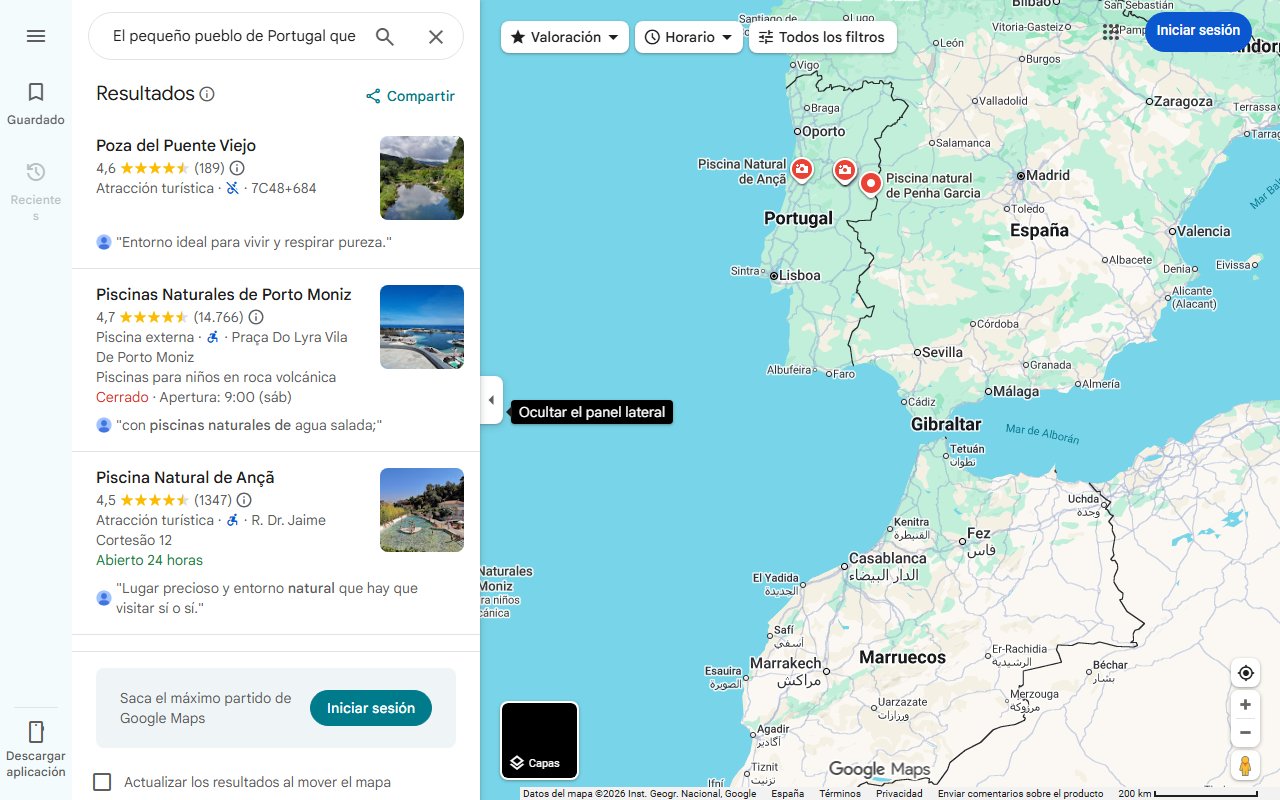Click the blue Iniciar sesión button
Image resolution: width=1280 pixels, height=800 pixels.
1198,30
